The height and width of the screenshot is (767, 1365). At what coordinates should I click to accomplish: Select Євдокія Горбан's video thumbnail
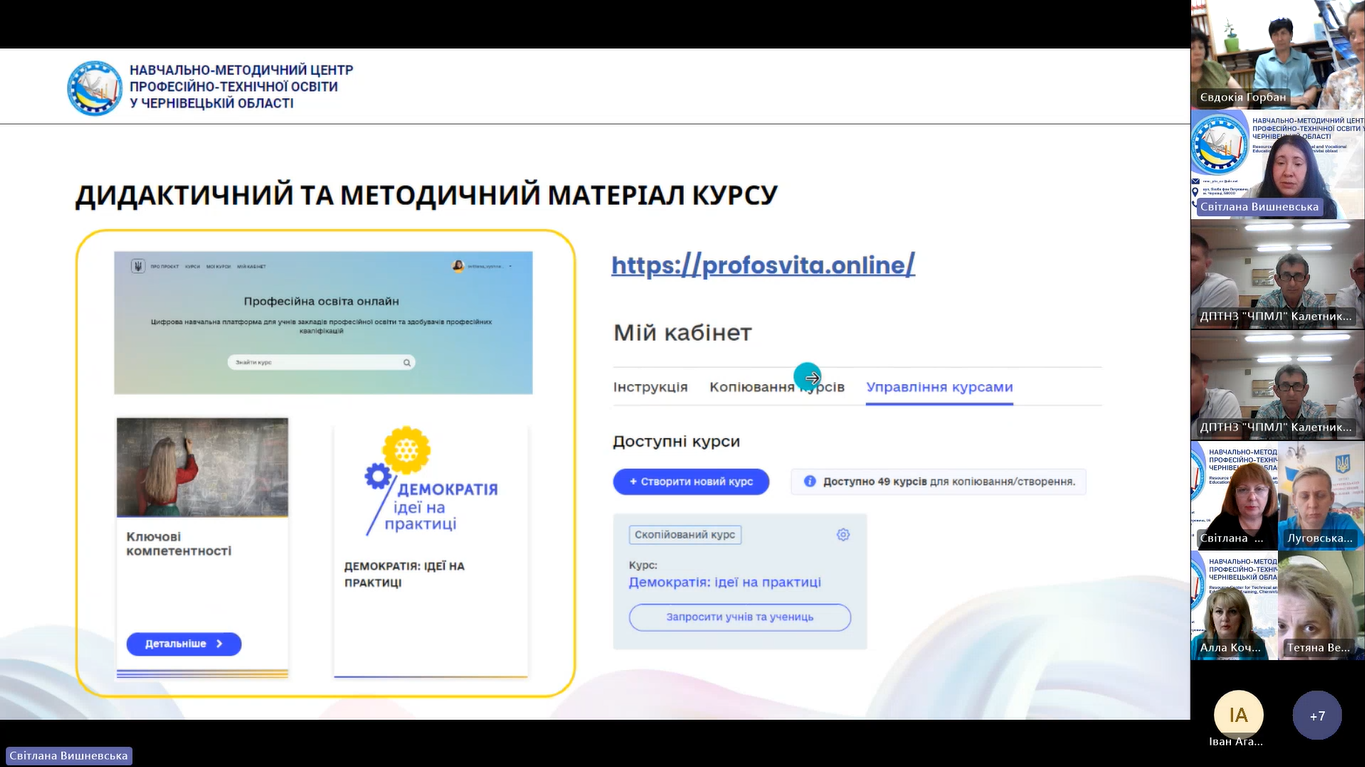[x=1277, y=54]
